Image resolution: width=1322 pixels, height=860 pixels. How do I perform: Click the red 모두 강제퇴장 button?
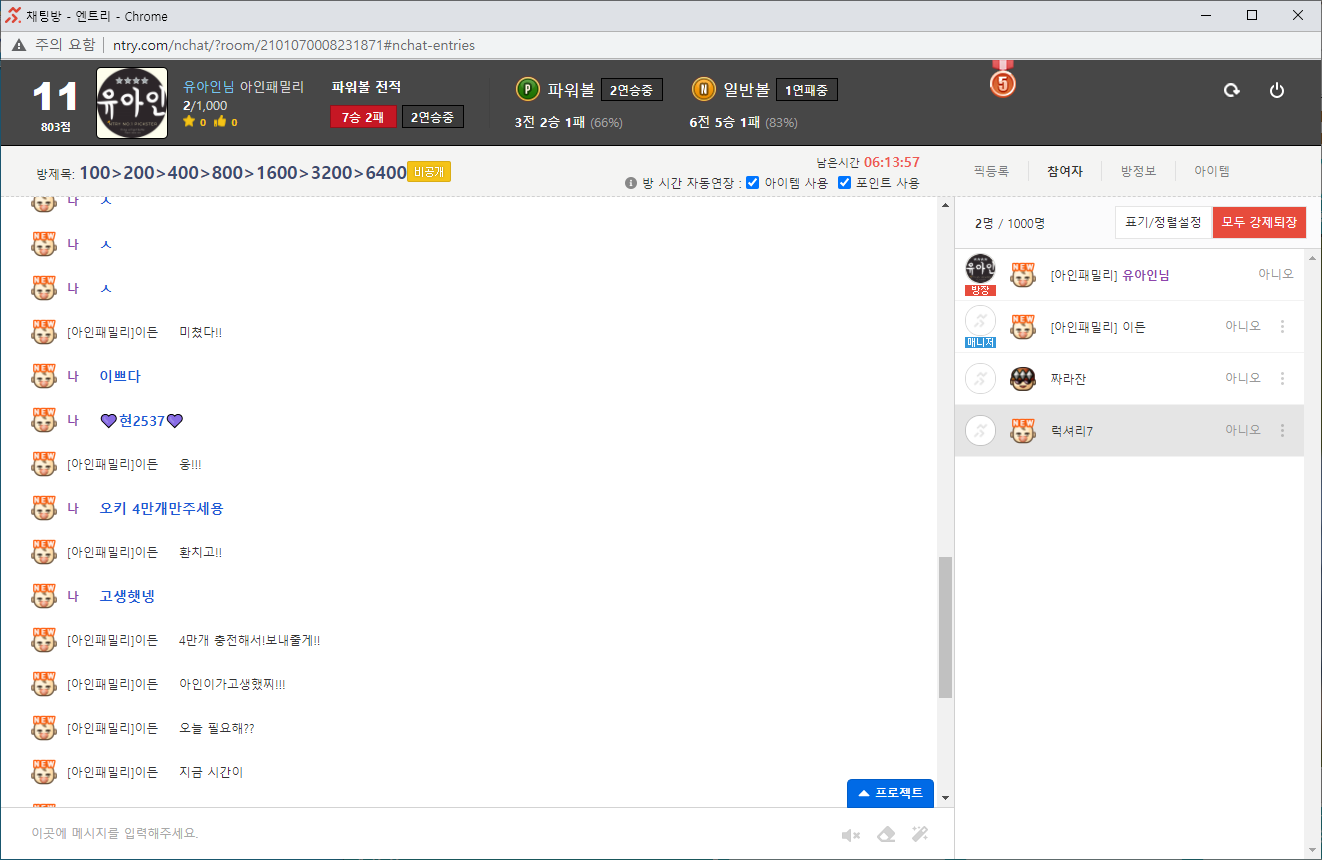click(1259, 223)
